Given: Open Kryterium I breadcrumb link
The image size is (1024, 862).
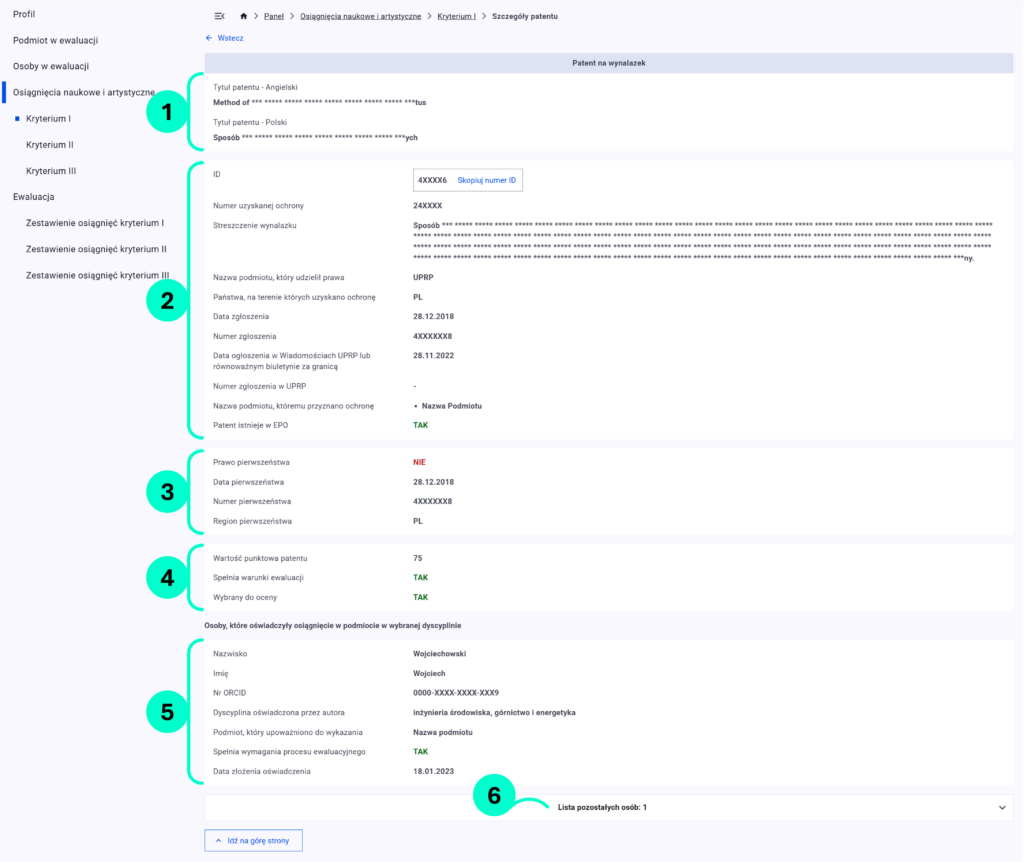Looking at the screenshot, I should (x=456, y=17).
